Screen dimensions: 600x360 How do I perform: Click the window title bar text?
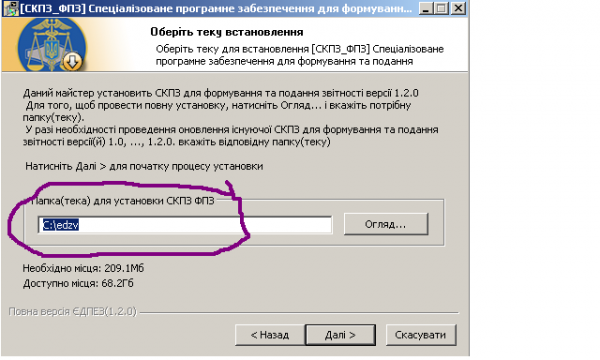pyautogui.click(x=216, y=8)
